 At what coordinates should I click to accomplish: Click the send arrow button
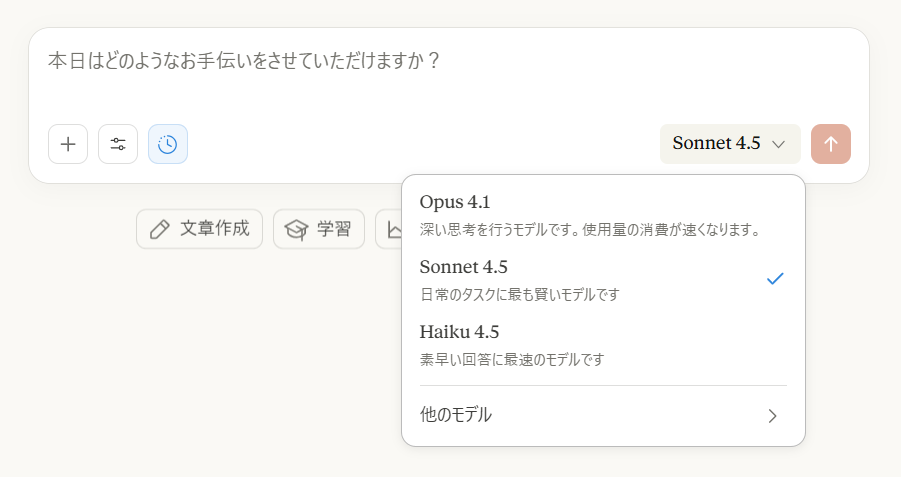(x=831, y=144)
